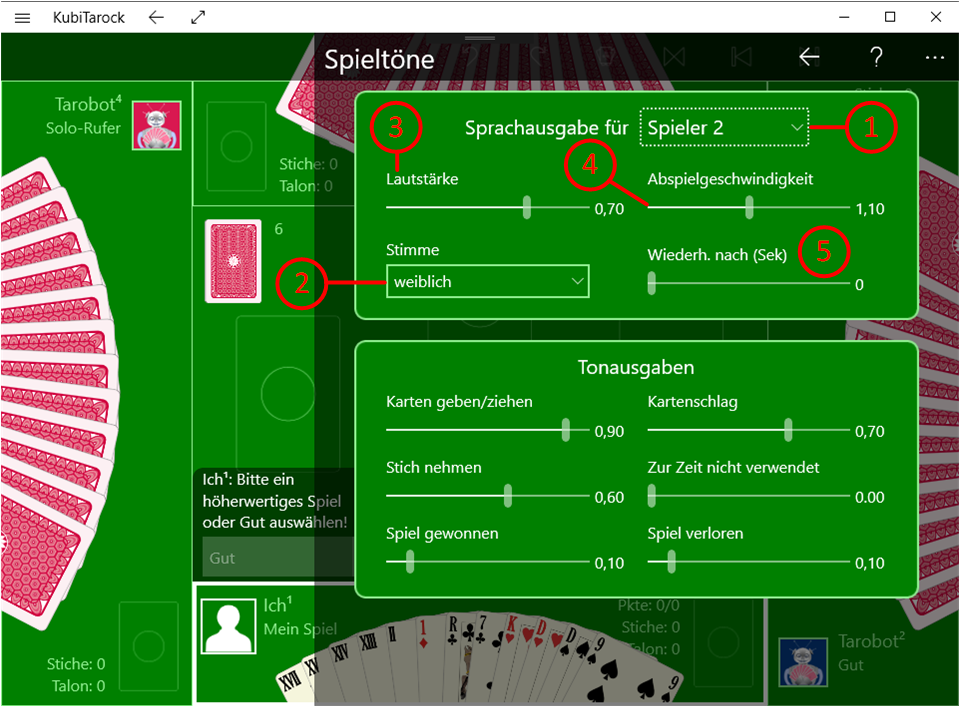This screenshot has height=707, width=960.
Task: Expand the Sprachausgabe für Spieler 2 dropdown
Action: pos(724,128)
